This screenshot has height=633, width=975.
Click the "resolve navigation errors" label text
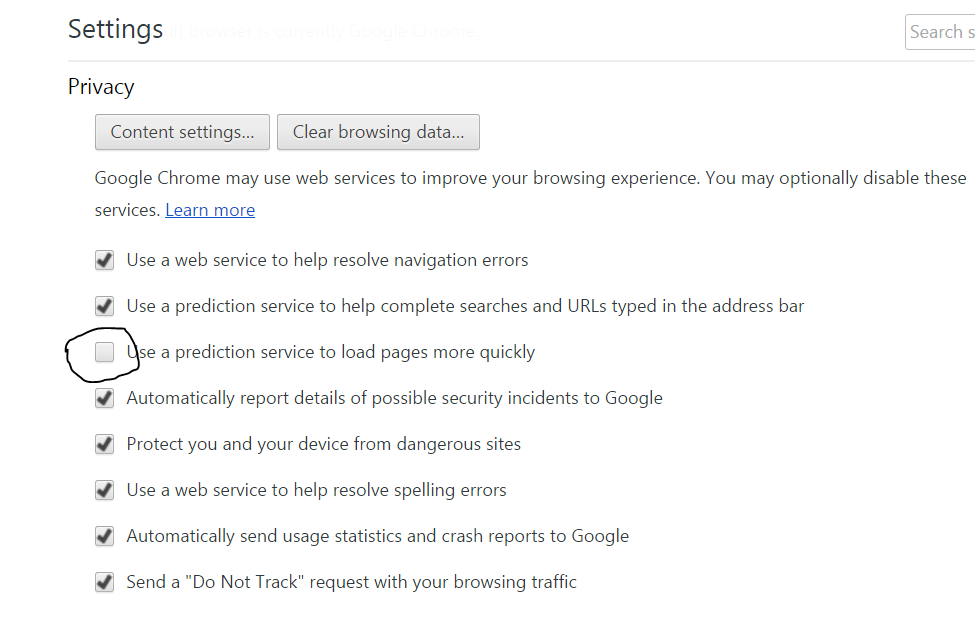coord(327,260)
